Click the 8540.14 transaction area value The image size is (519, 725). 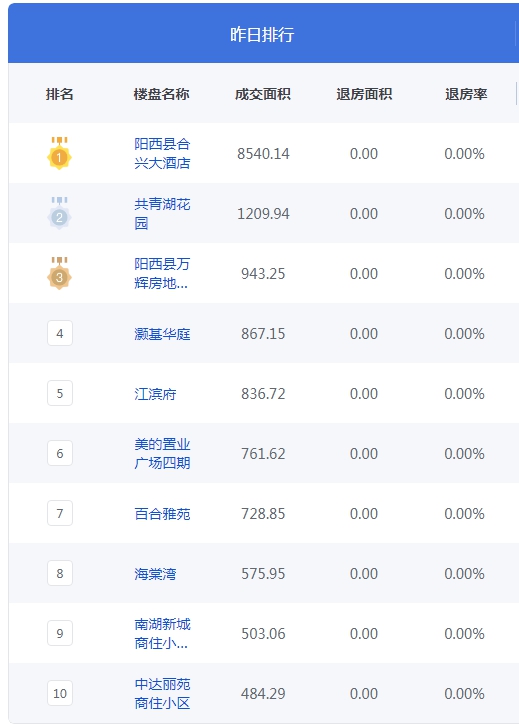pos(263,154)
